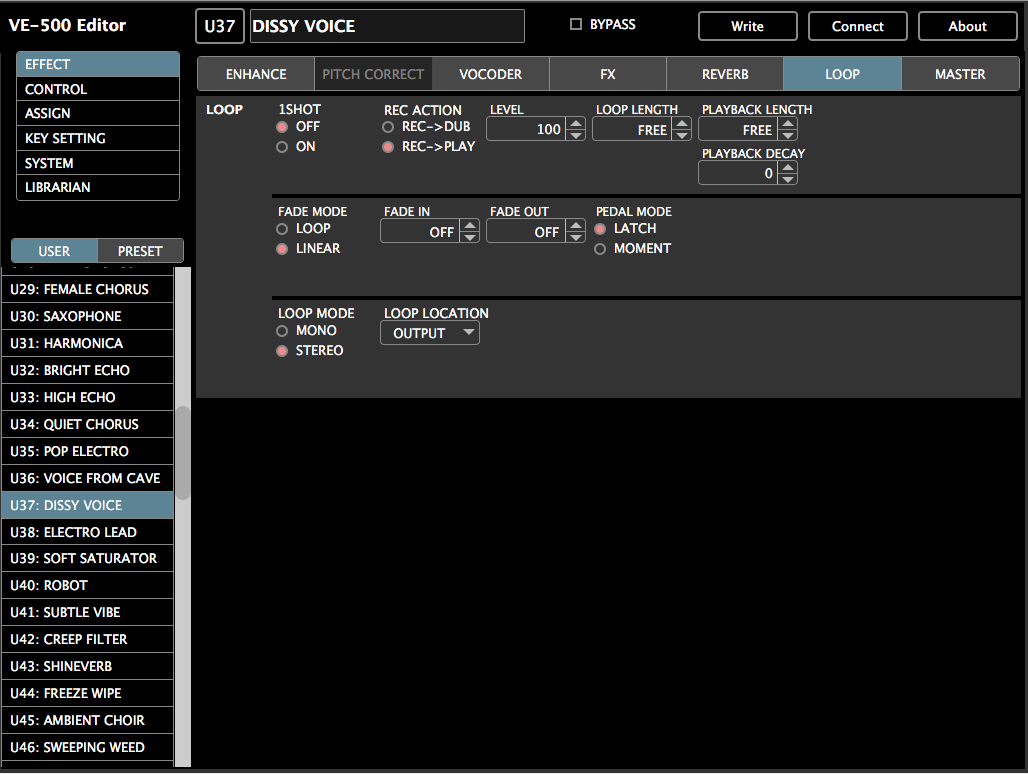The height and width of the screenshot is (774, 1028).
Task: Click the DISSY VOICE patch name field
Action: pyautogui.click(x=387, y=26)
